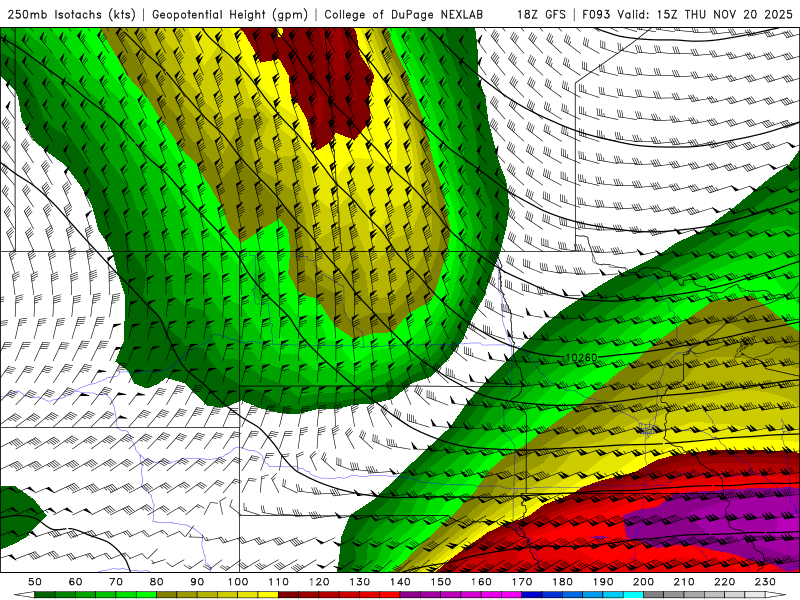Click the 130 knot legend label
Image resolution: width=800 pixels, height=600 pixels.
pos(360,582)
